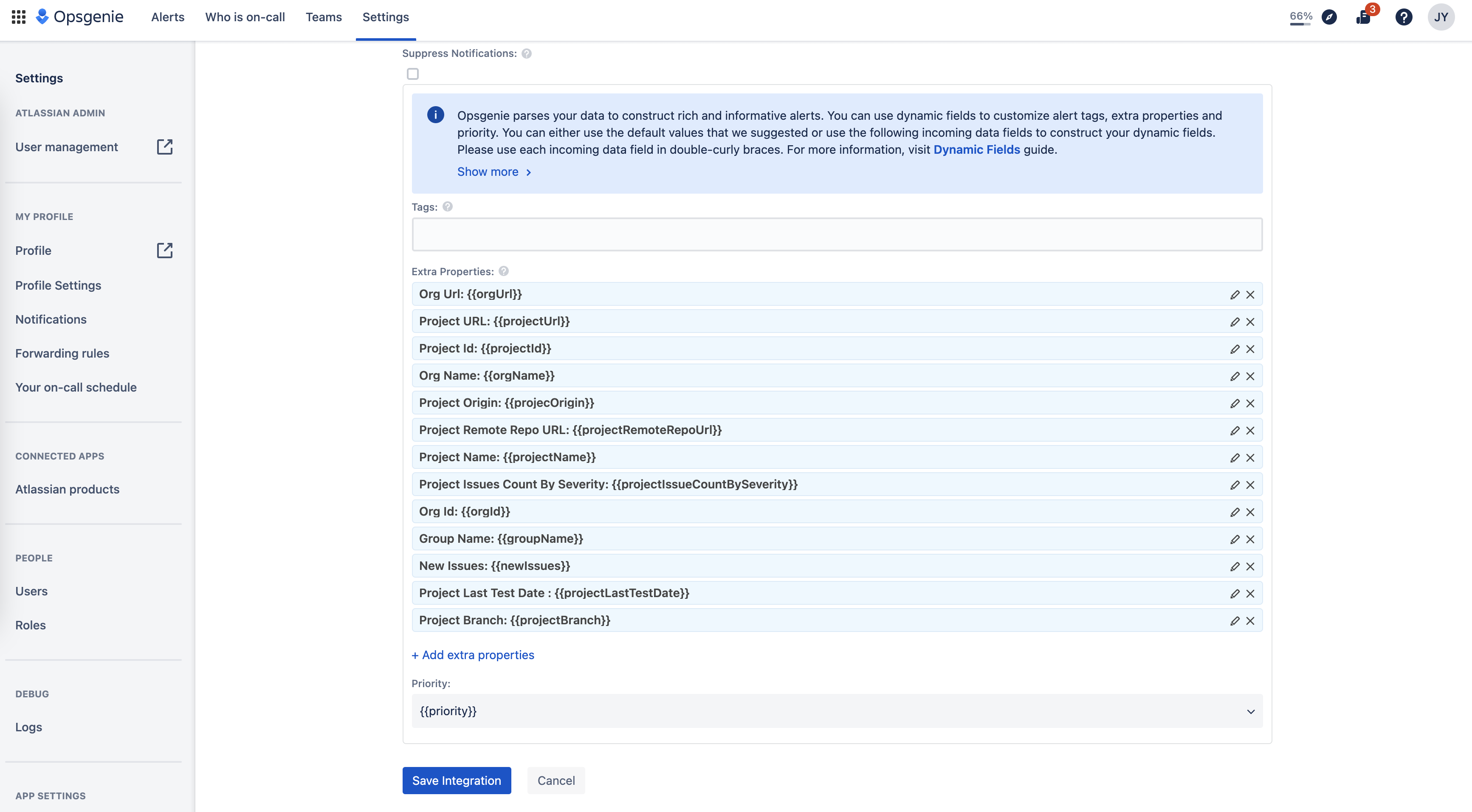This screenshot has height=812, width=1472.
Task: Edit Project Issues Count By Severity property
Action: (1235, 485)
